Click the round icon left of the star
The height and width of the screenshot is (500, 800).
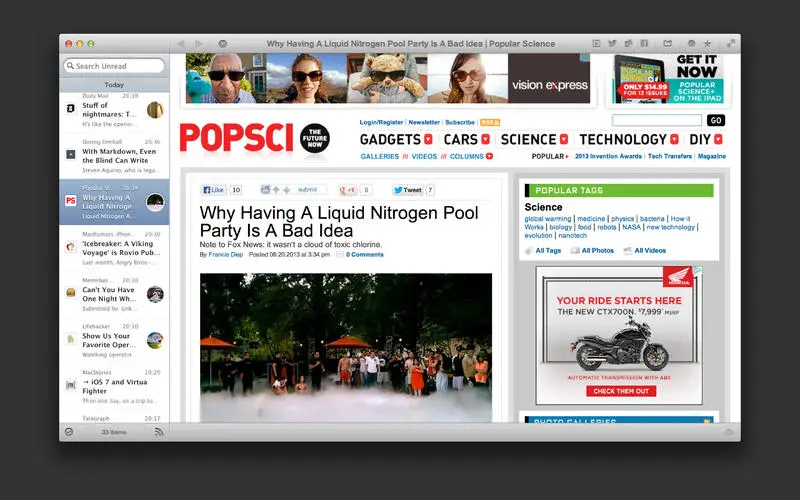691,44
